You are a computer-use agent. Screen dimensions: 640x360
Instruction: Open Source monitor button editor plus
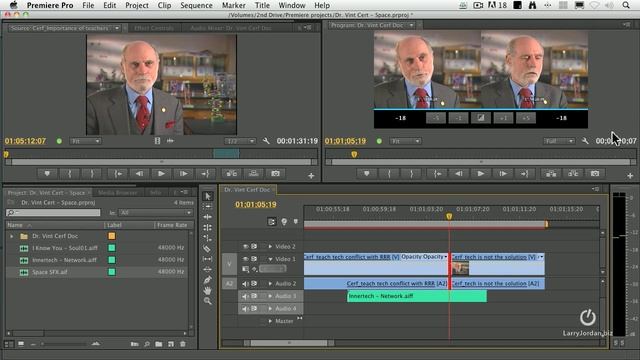(x=311, y=176)
